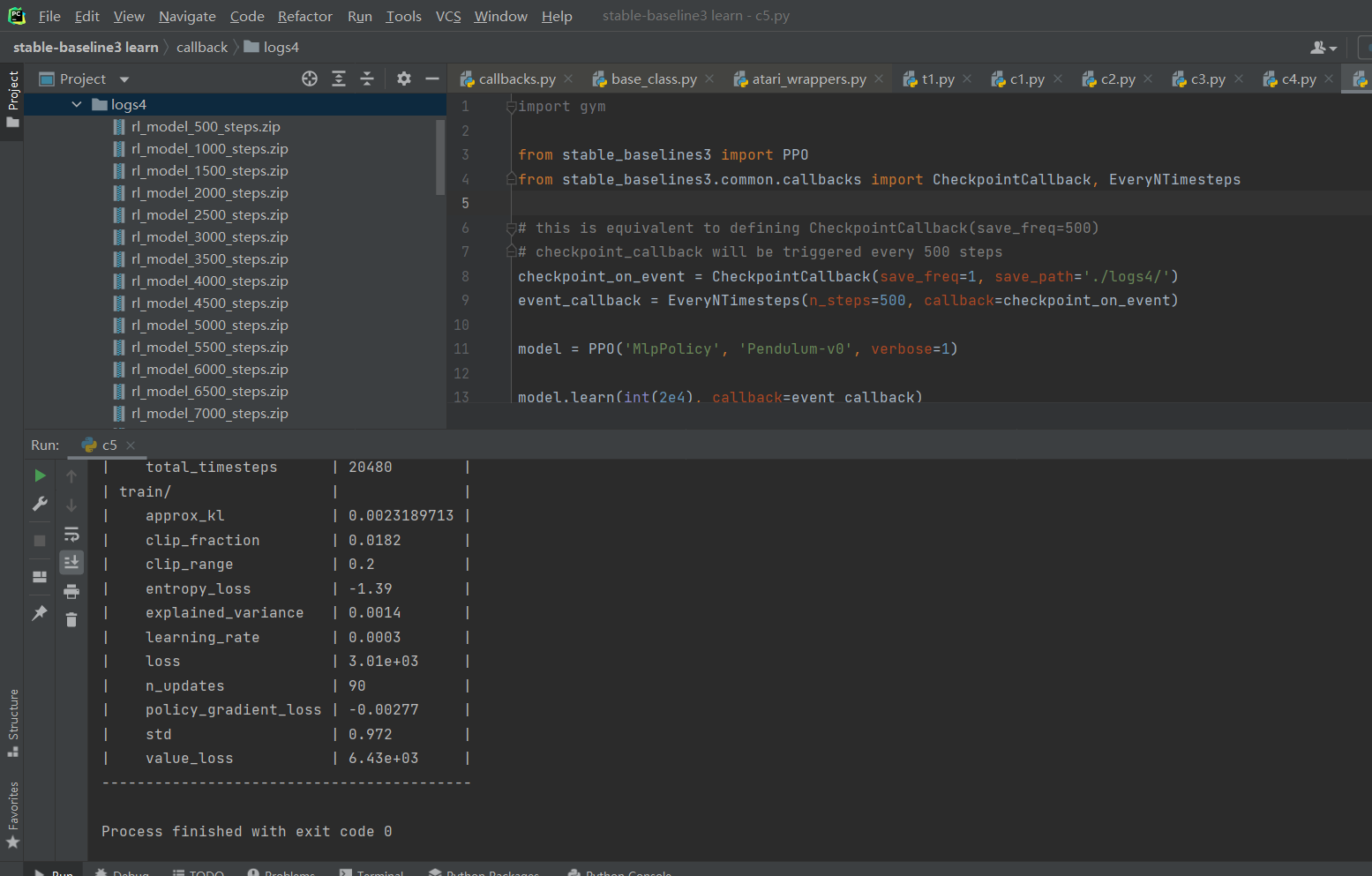Pin the c5 Run tab
Viewport: 1372px width, 876px height.
(40, 612)
